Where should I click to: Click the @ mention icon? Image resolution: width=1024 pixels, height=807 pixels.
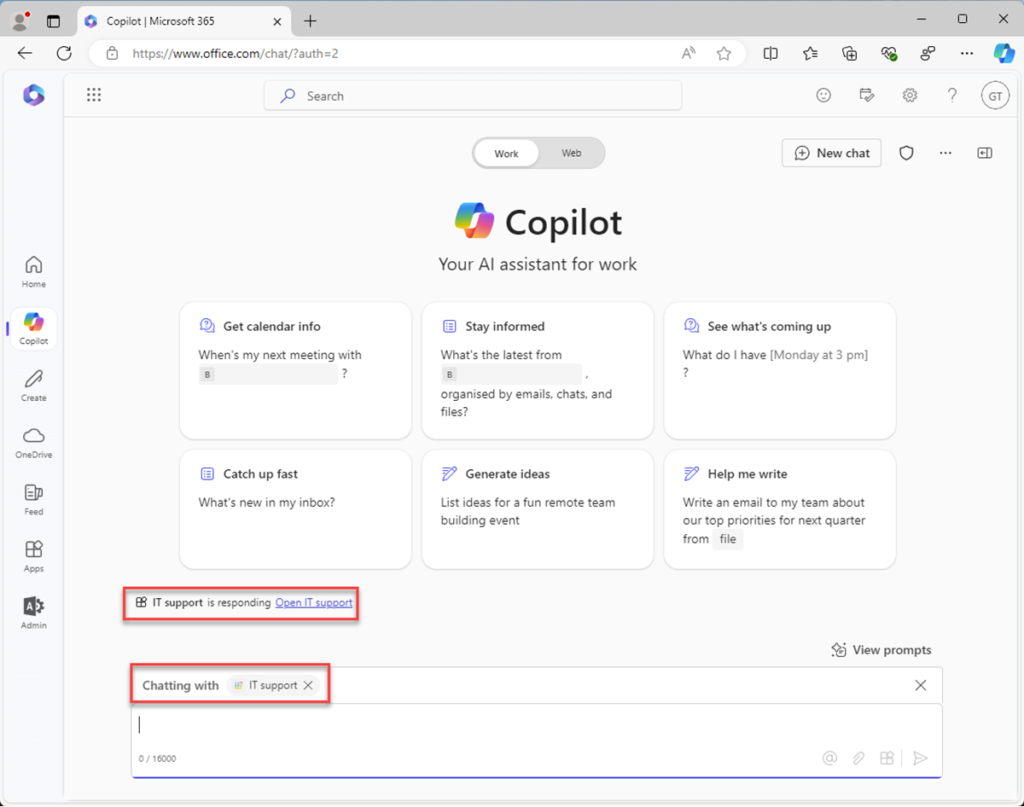[829, 758]
